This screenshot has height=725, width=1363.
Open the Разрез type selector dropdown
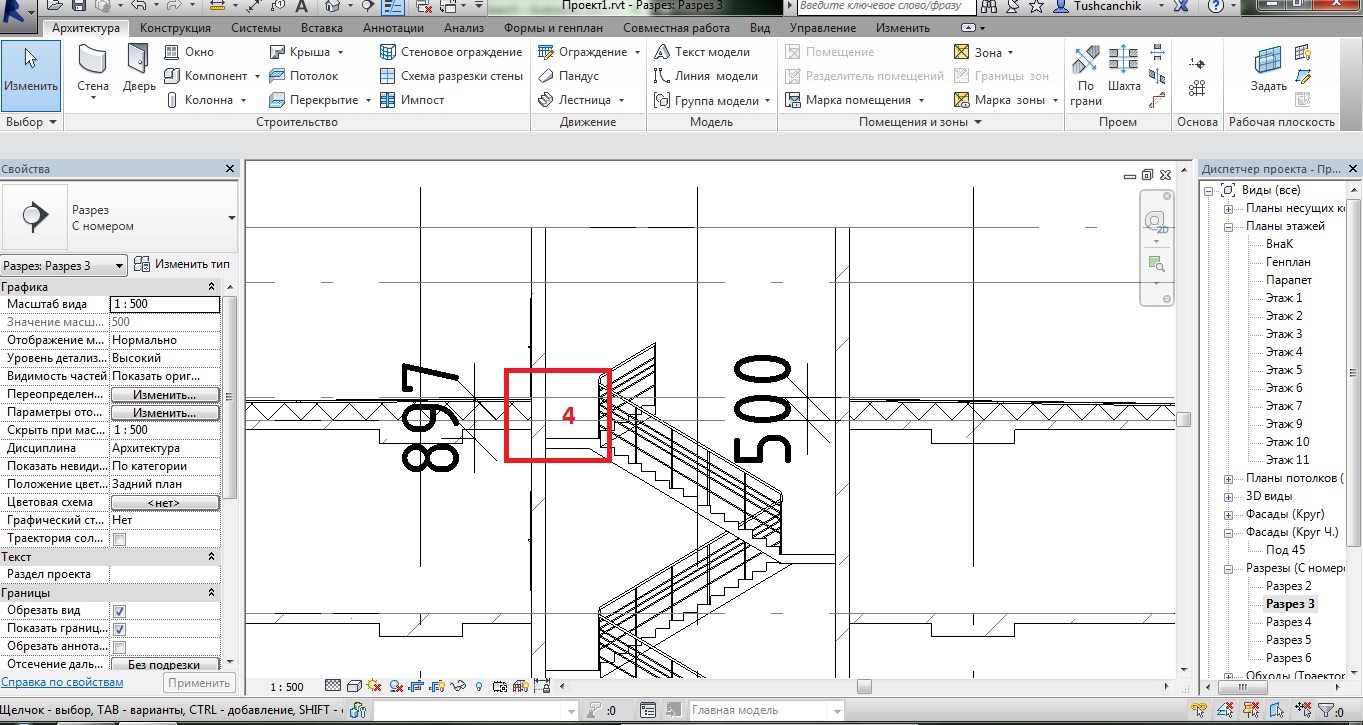click(x=232, y=218)
